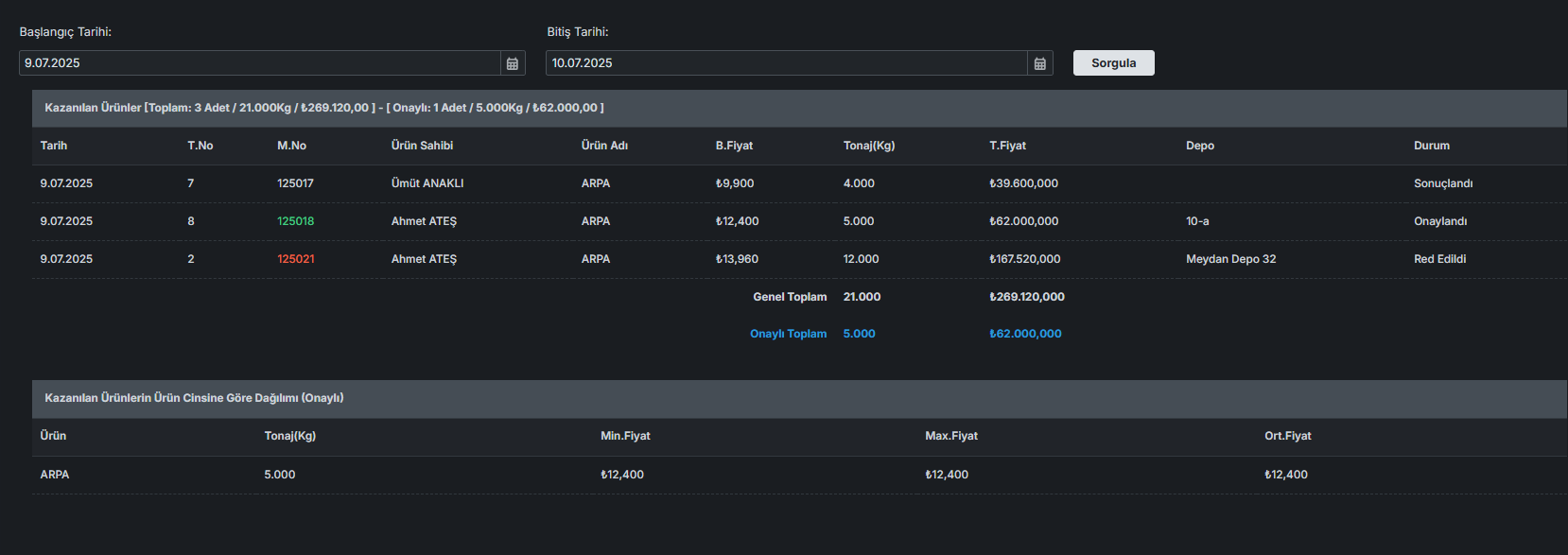Select record number 125017
1568x555 pixels.
click(295, 183)
